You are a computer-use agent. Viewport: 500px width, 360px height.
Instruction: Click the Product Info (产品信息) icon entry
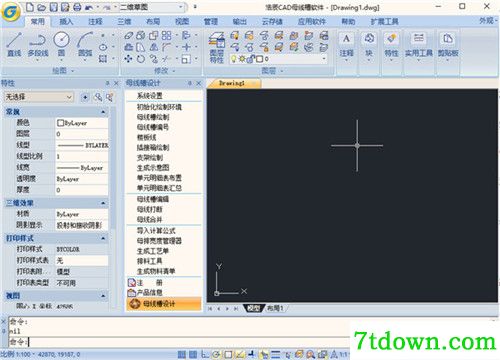(132, 293)
